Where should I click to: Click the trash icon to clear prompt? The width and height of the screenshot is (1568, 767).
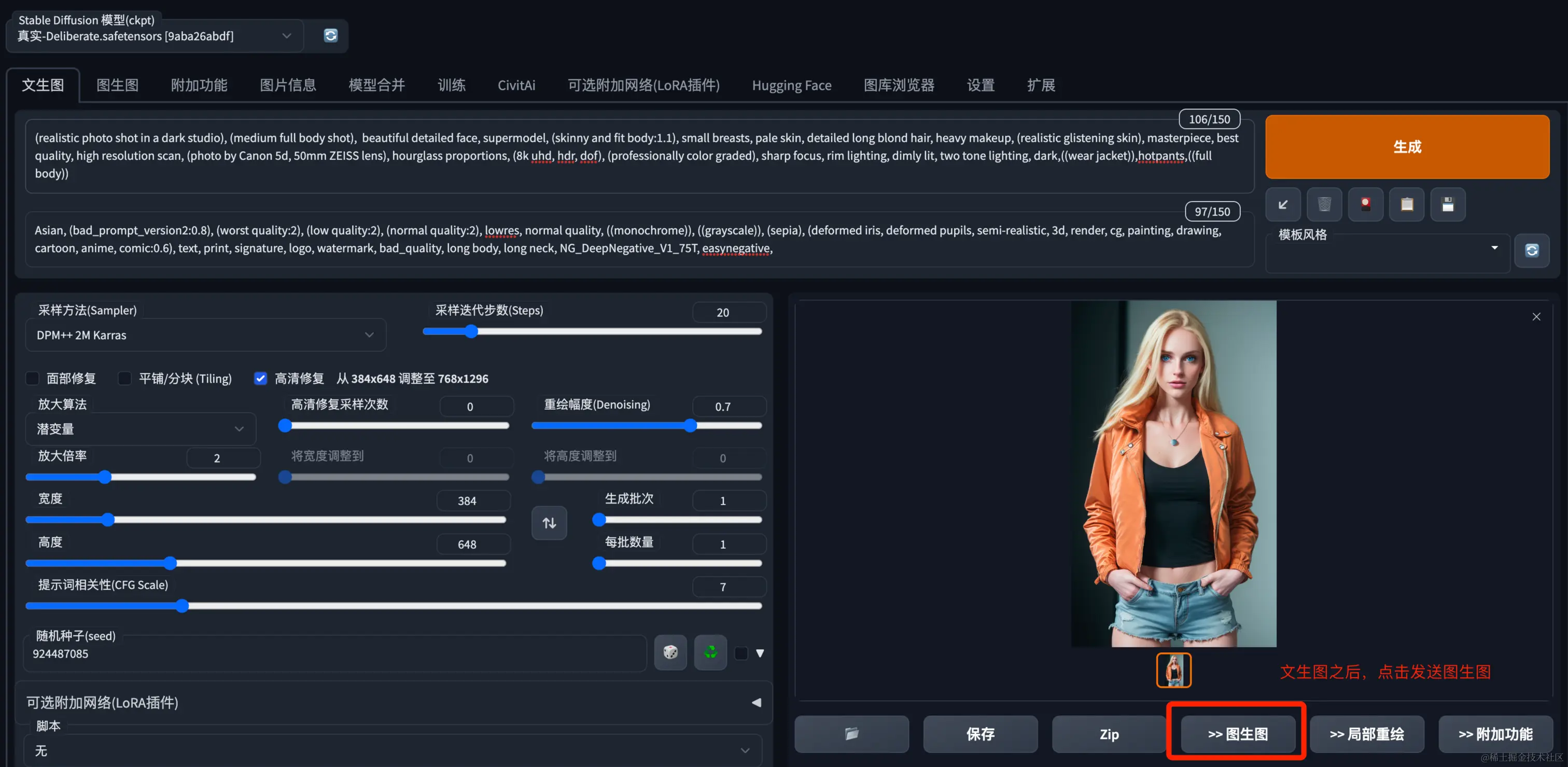(x=1324, y=204)
